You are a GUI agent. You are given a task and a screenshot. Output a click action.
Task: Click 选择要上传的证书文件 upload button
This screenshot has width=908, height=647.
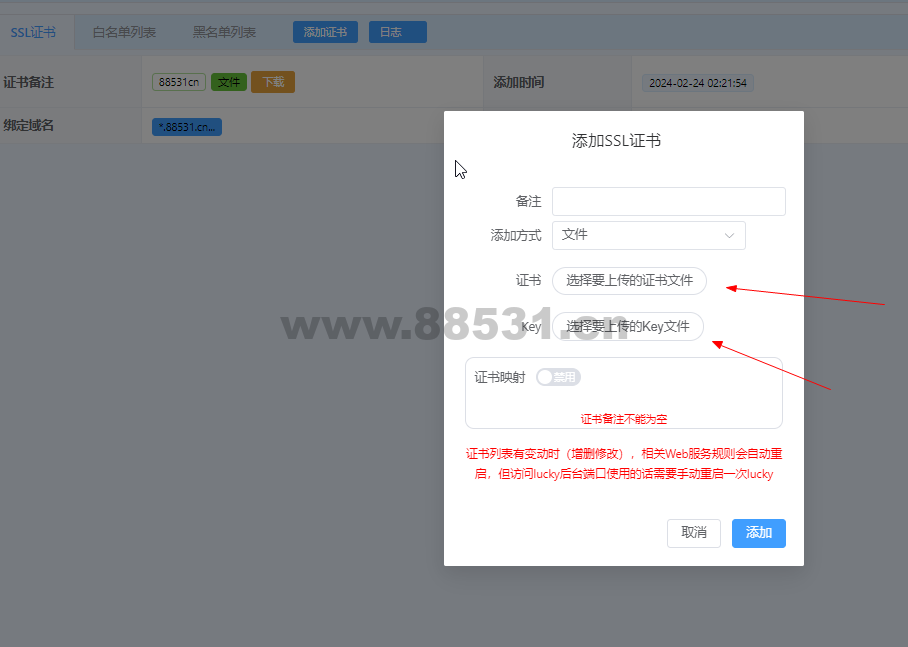[x=629, y=281]
